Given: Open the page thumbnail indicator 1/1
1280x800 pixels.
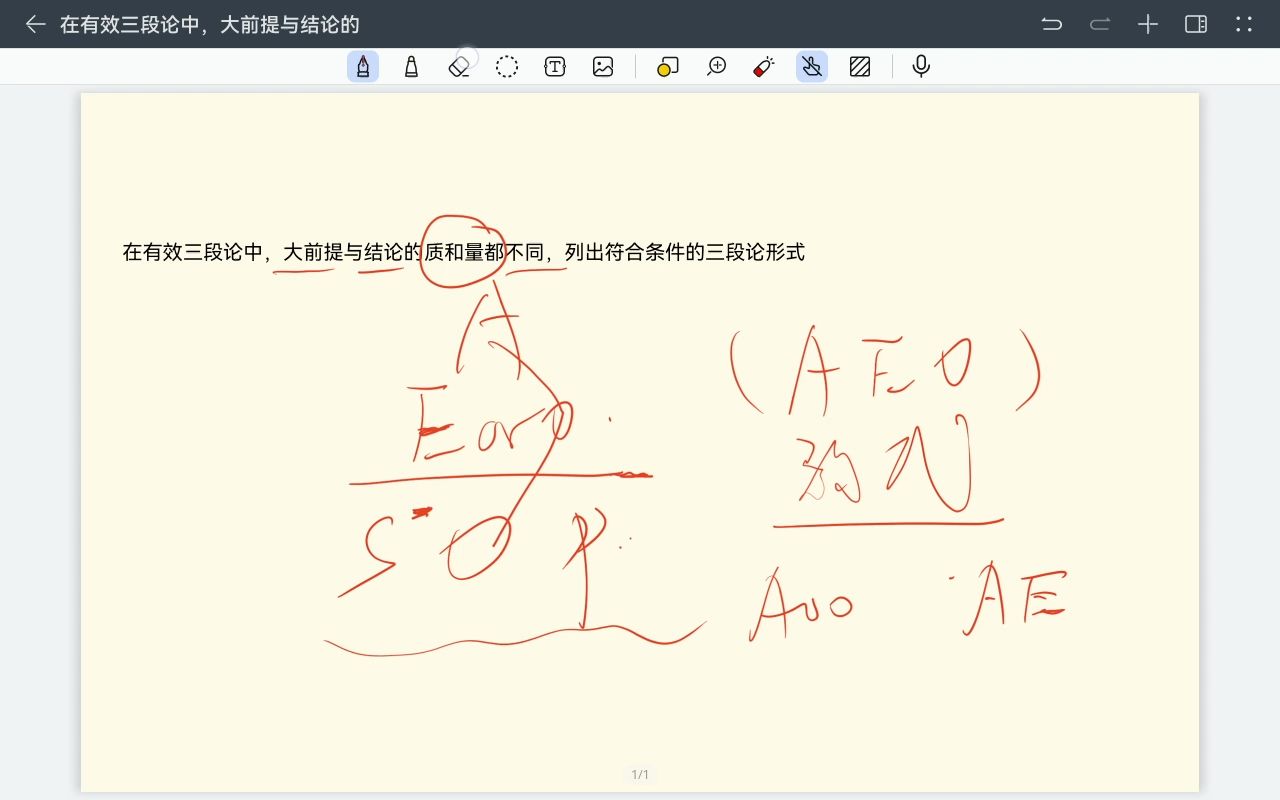Looking at the screenshot, I should pos(640,773).
